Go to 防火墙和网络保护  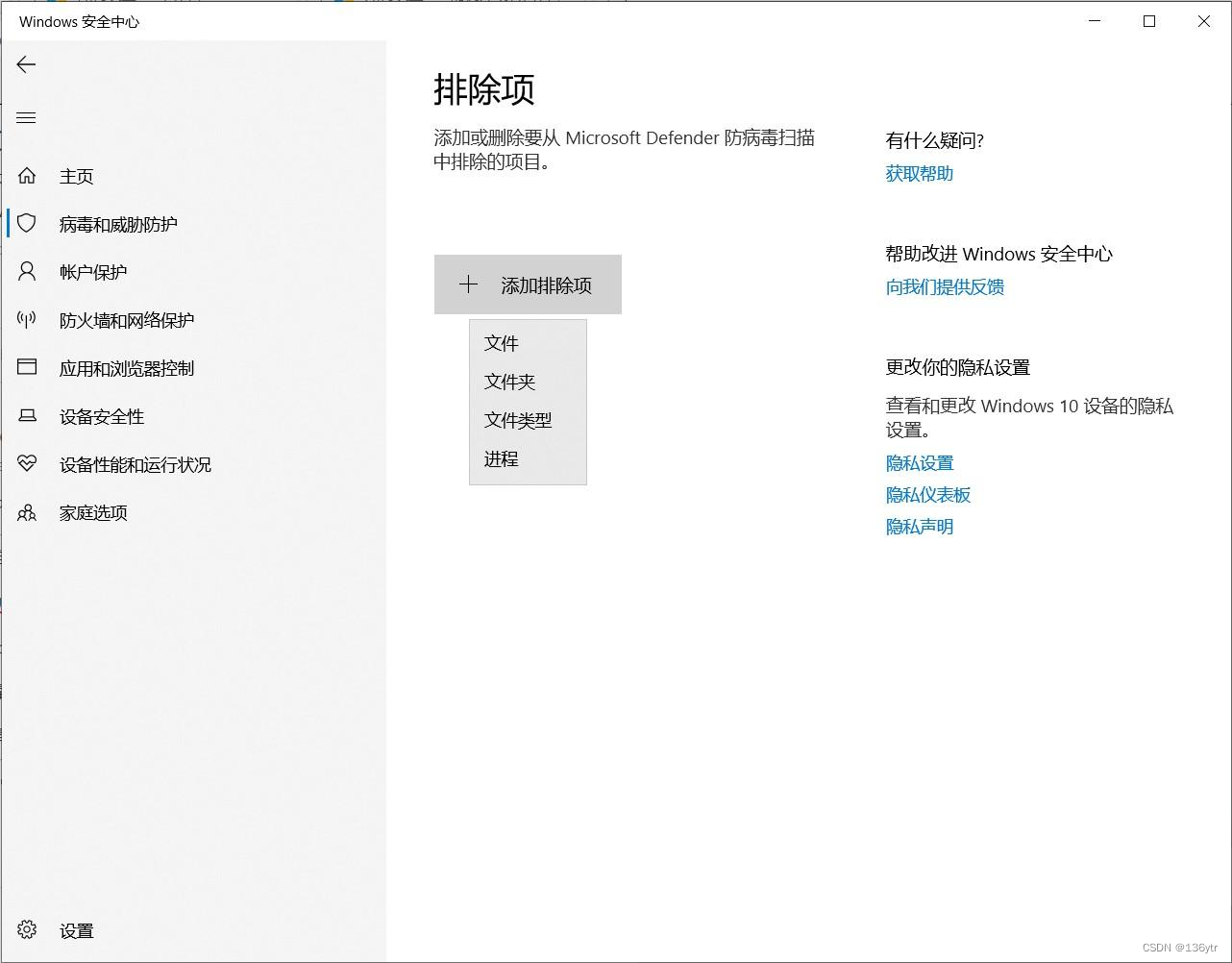coord(193,320)
